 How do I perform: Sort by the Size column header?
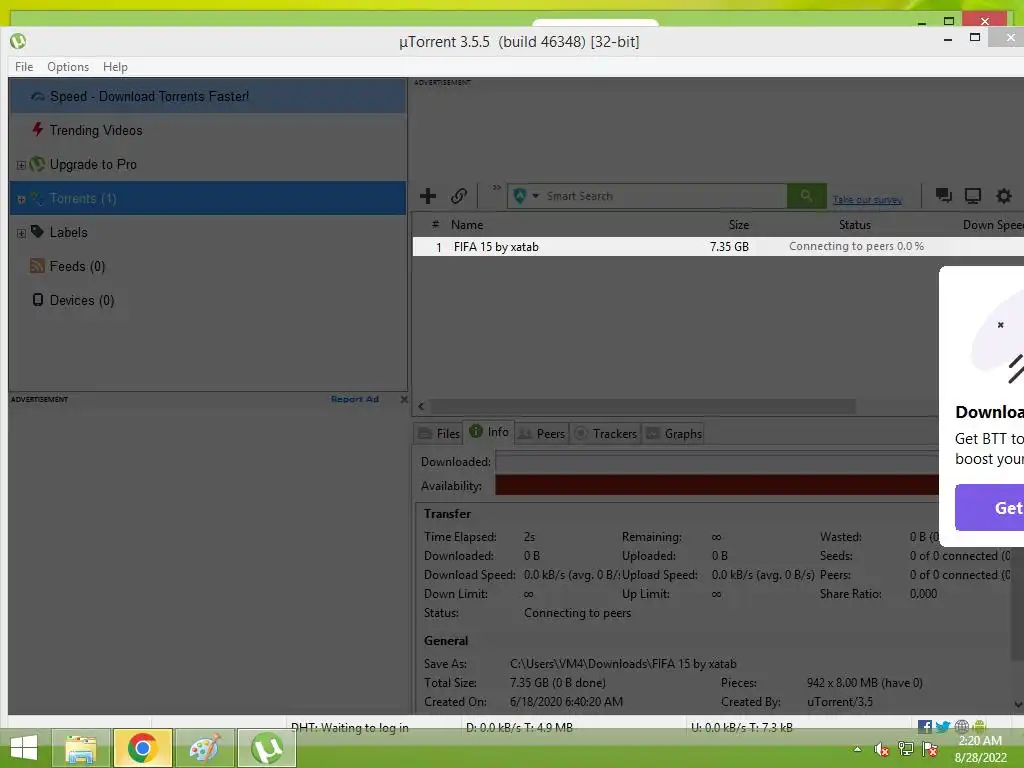[739, 225]
